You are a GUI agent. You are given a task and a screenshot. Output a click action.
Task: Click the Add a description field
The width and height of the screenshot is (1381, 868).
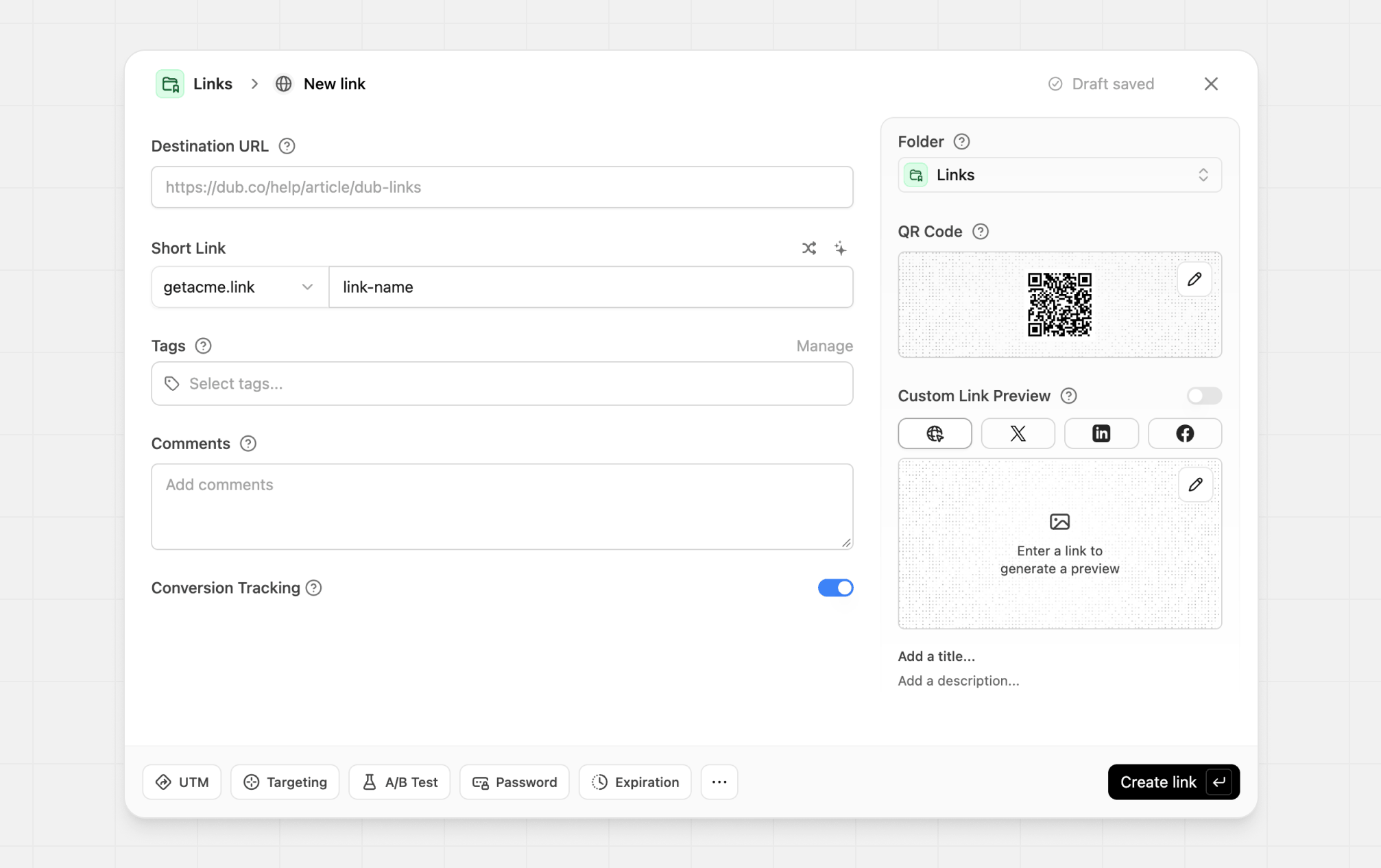(958, 681)
